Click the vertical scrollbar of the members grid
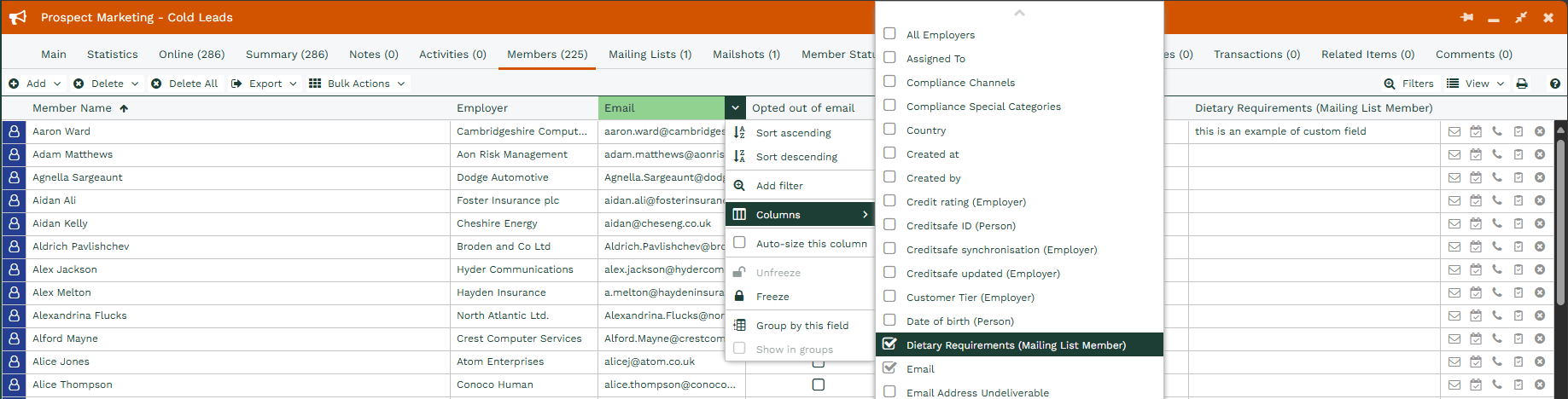The height and width of the screenshot is (399, 1568). tap(1561, 256)
